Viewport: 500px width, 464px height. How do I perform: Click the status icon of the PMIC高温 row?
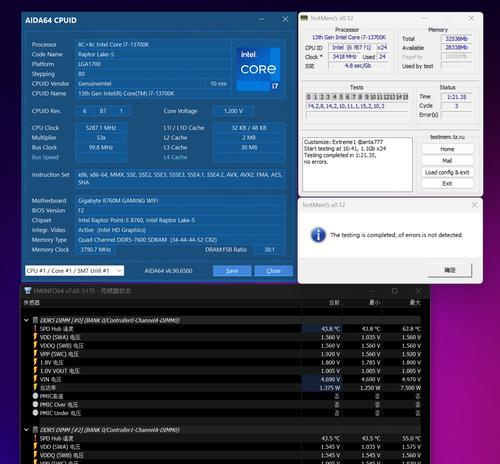tap(35, 396)
